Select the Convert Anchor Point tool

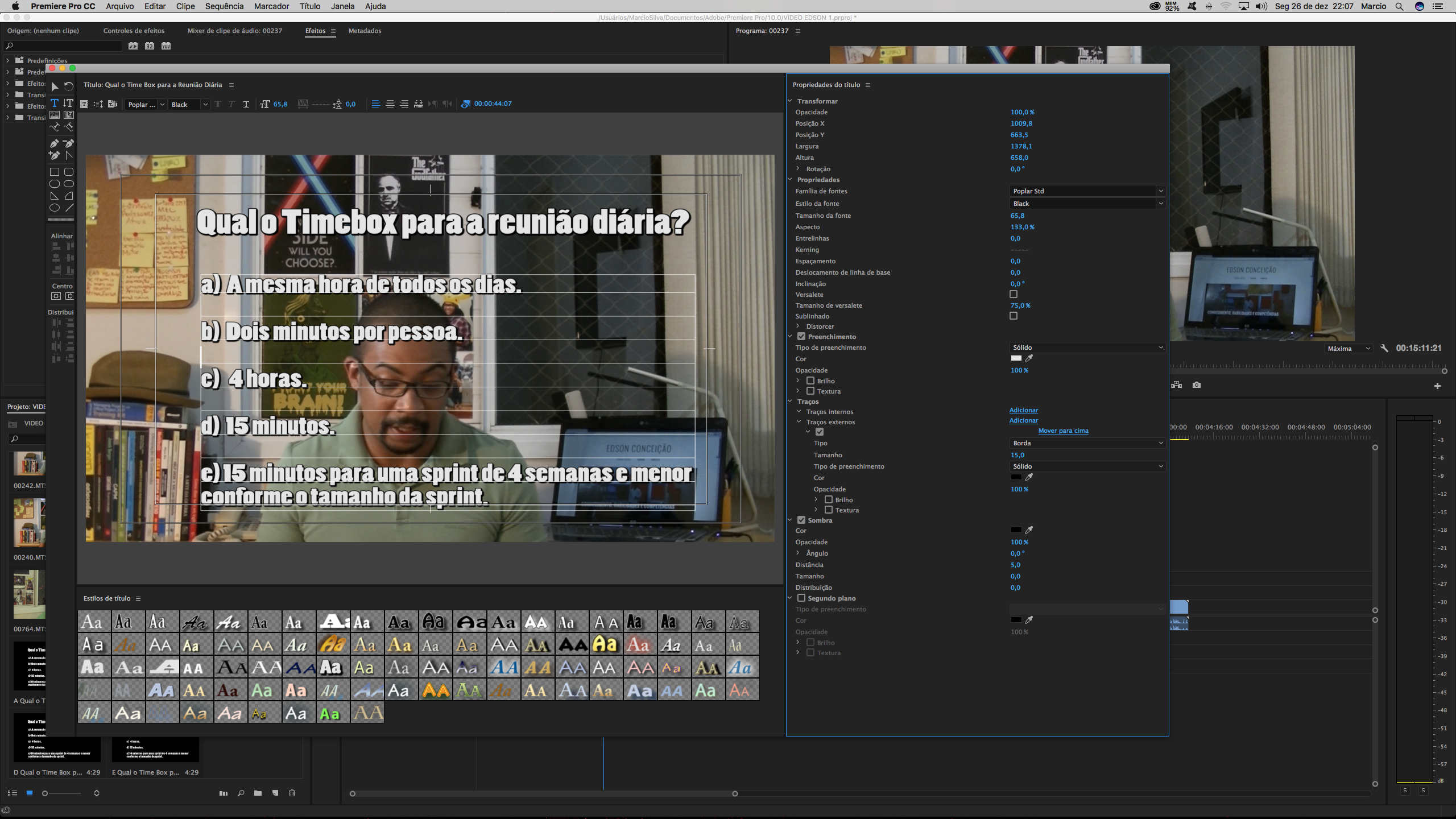click(x=69, y=155)
